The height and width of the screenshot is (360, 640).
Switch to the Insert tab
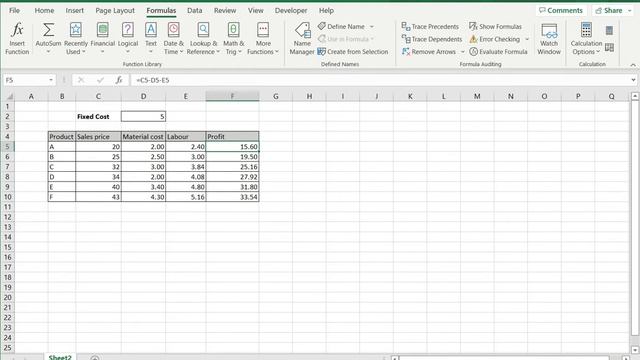coord(74,11)
